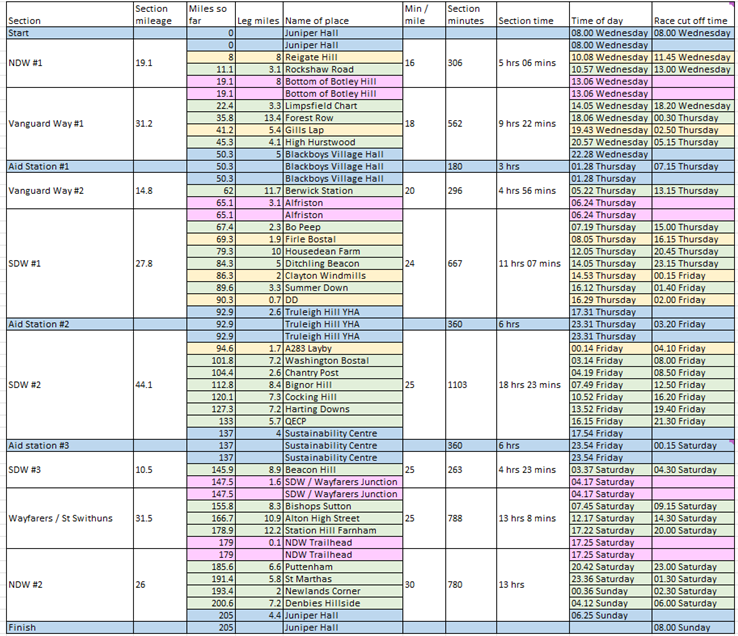738x636 pixels.
Task: Select the 'Wayfarers / St Swithuns' section cell
Action: (70, 518)
